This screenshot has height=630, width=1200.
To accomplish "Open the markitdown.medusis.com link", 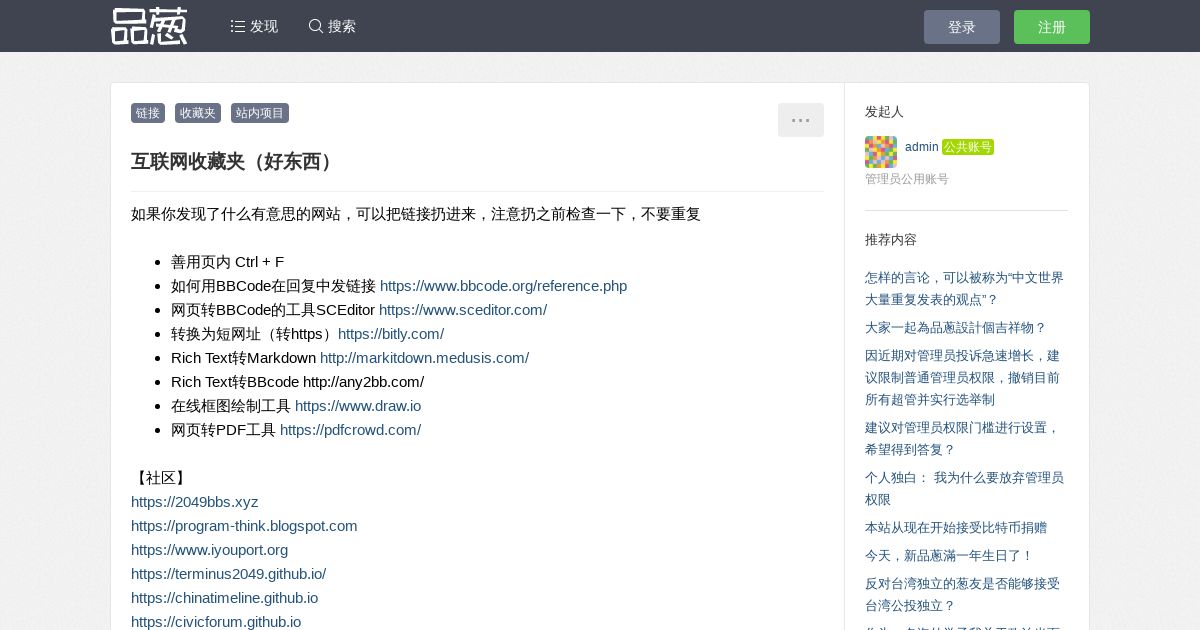I will pyautogui.click(x=425, y=358).
